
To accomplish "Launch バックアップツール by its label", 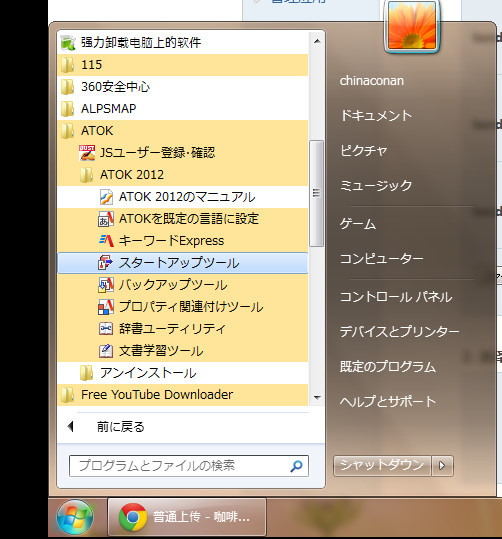I will click(x=173, y=285).
